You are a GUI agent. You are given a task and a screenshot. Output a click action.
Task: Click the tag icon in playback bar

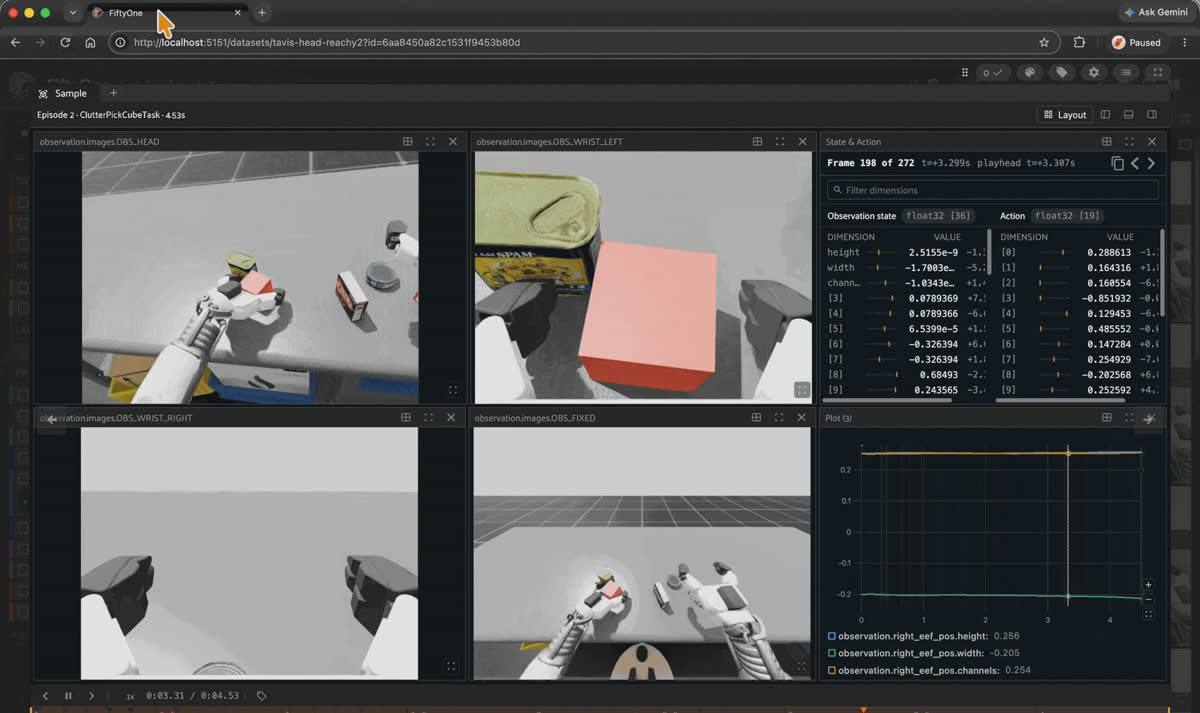click(x=261, y=696)
